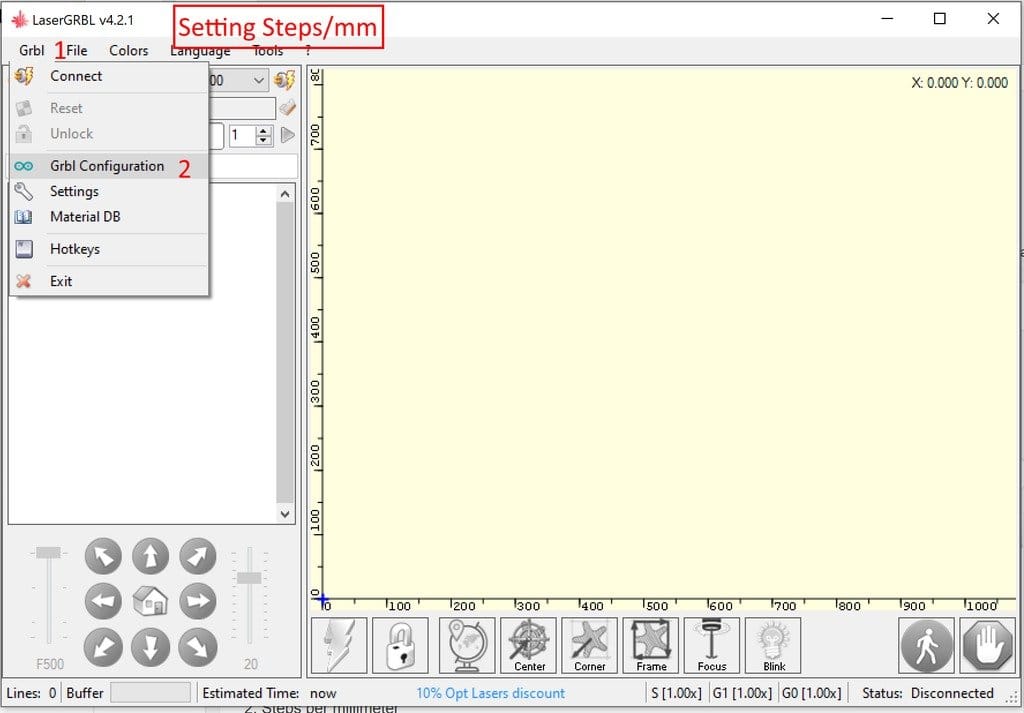Minimize the LaserGRBL window
The height and width of the screenshot is (713, 1024).
tap(887, 19)
